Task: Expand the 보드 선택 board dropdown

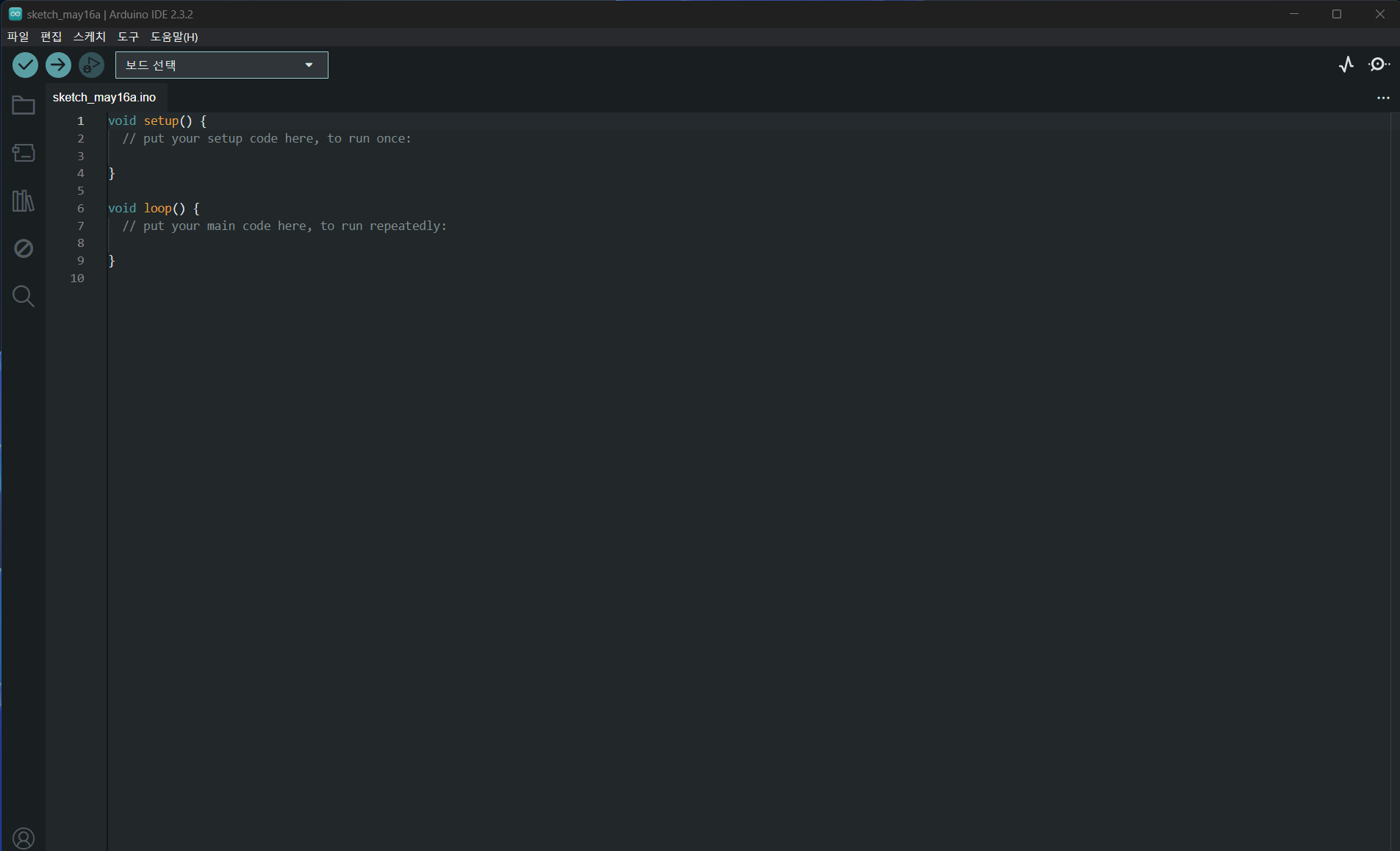Action: pyautogui.click(x=221, y=65)
